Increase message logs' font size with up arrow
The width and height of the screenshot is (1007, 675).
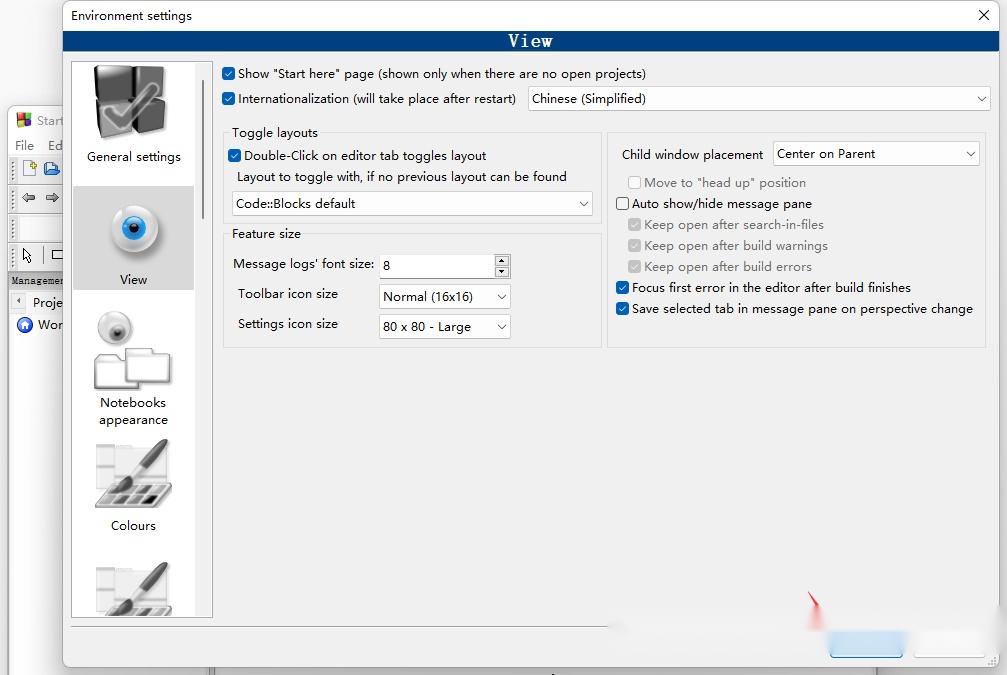coord(502,260)
